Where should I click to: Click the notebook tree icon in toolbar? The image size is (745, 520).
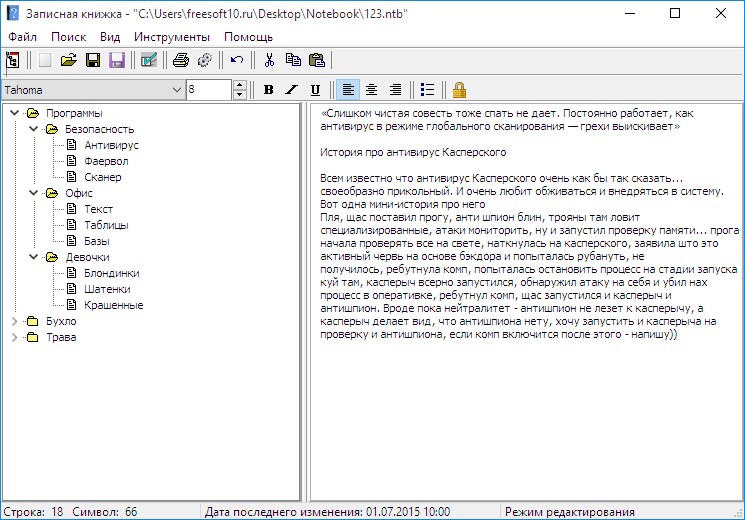(12, 60)
